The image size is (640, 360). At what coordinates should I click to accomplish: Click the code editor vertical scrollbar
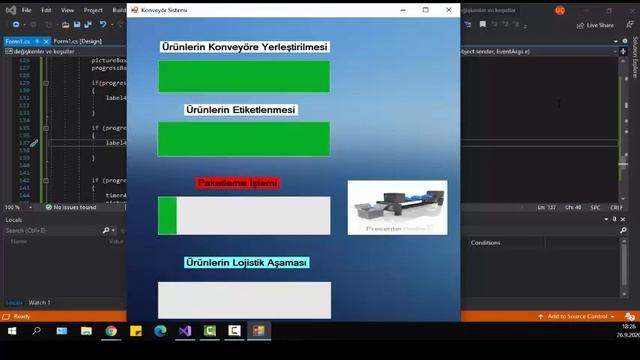[x=623, y=130]
